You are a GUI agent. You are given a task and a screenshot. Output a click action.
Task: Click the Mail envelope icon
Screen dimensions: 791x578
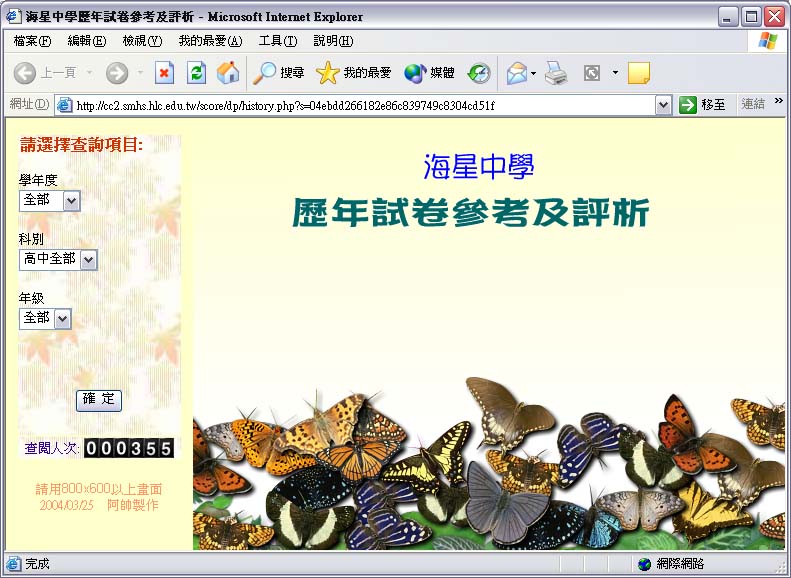tap(516, 73)
